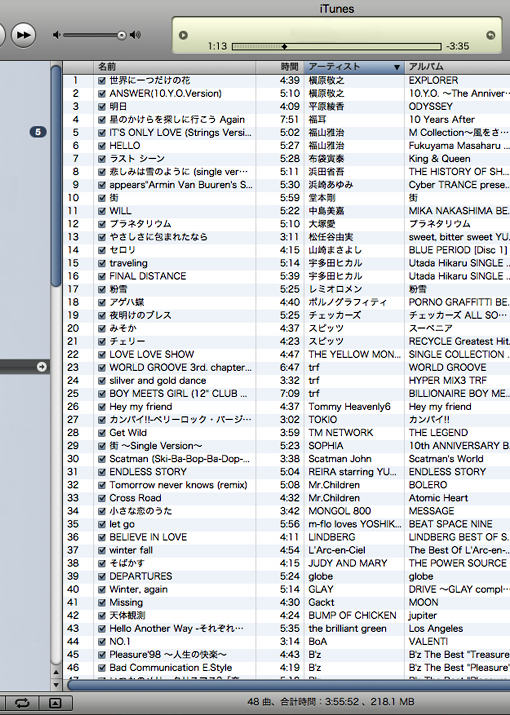
Task: Uncheck the checkbox for Cross Road
Action: (x=102, y=498)
